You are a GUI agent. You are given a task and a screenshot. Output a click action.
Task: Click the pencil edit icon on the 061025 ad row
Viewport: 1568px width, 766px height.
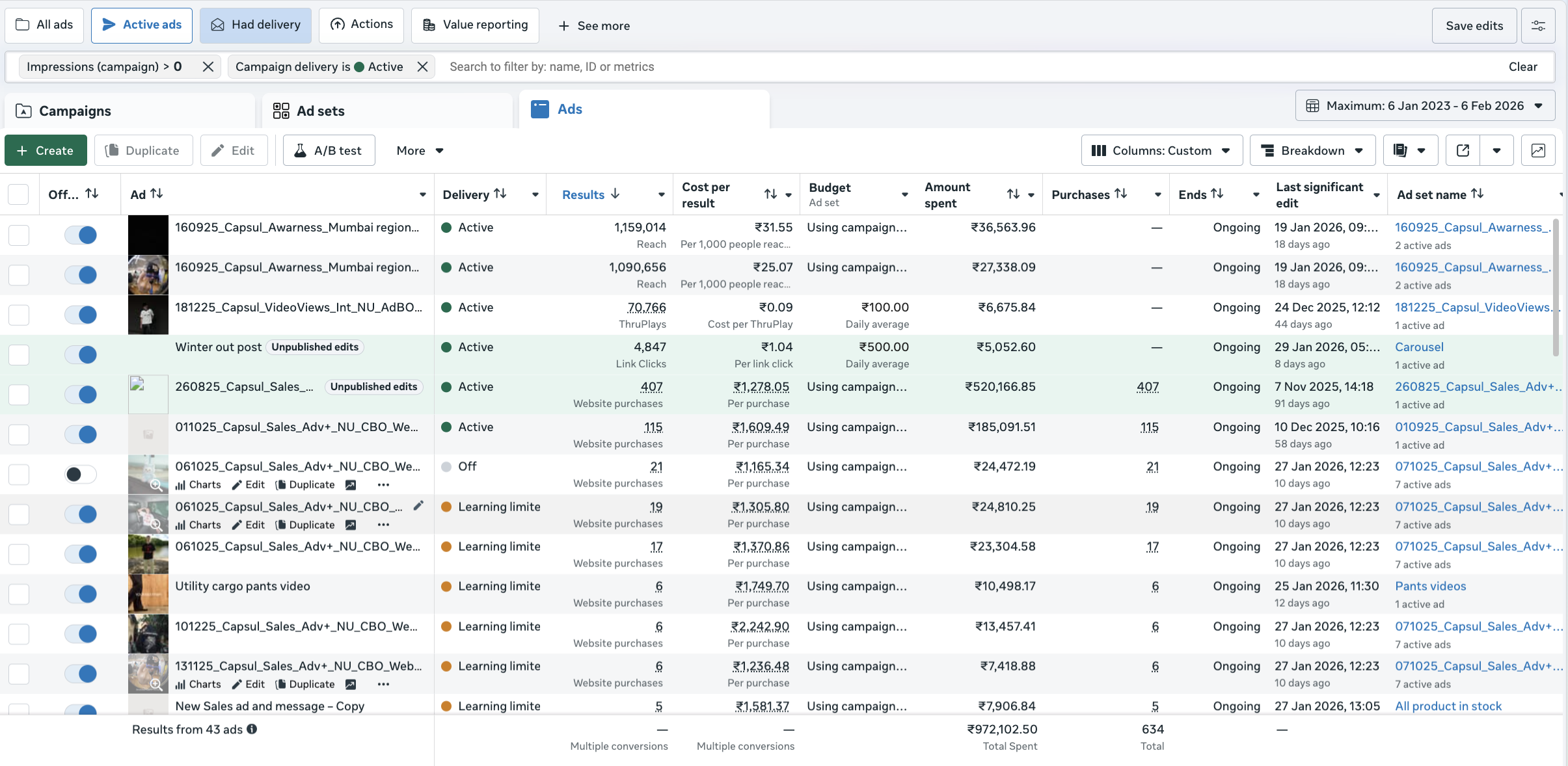click(418, 505)
